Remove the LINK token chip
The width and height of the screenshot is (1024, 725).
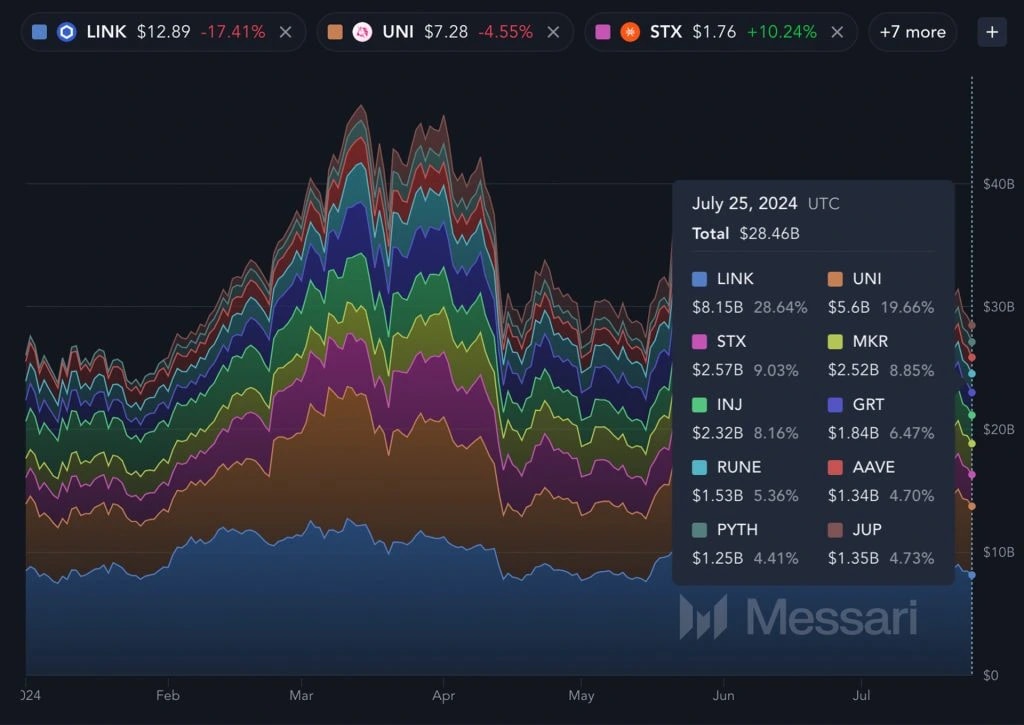[284, 31]
